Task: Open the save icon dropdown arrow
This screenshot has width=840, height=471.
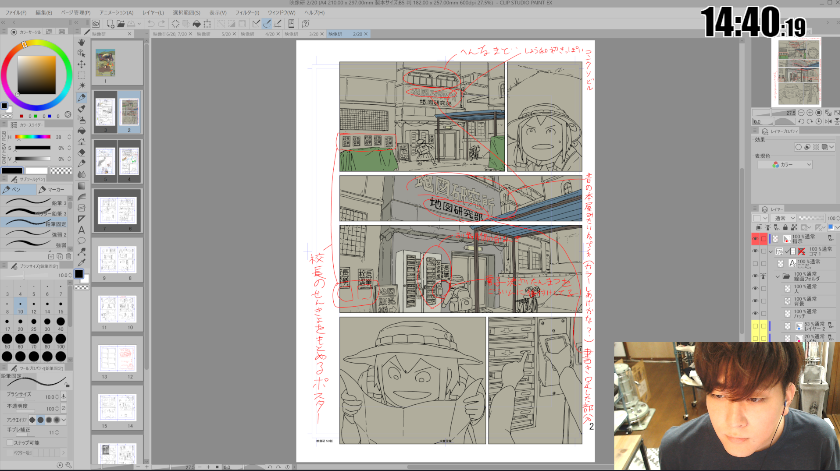Action: point(139,24)
